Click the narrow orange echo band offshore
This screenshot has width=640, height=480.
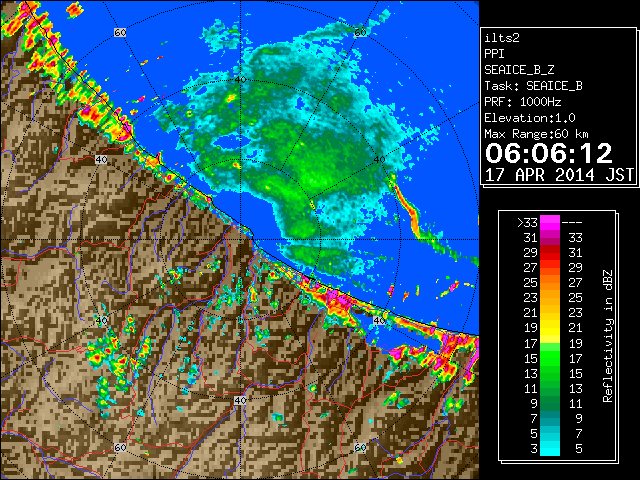[x=407, y=205]
